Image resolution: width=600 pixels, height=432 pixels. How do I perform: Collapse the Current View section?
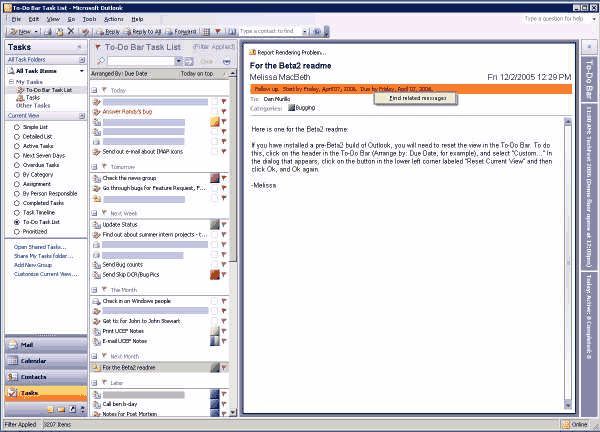[x=82, y=116]
